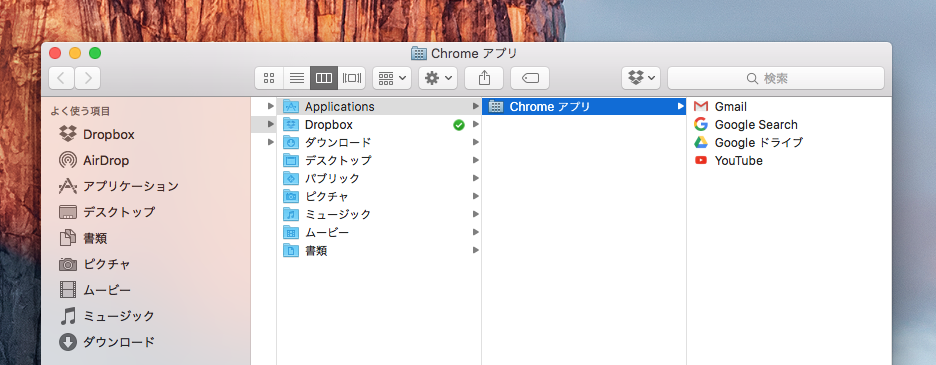
Task: Select the ミュージック folder in column
Action: [x=379, y=214]
